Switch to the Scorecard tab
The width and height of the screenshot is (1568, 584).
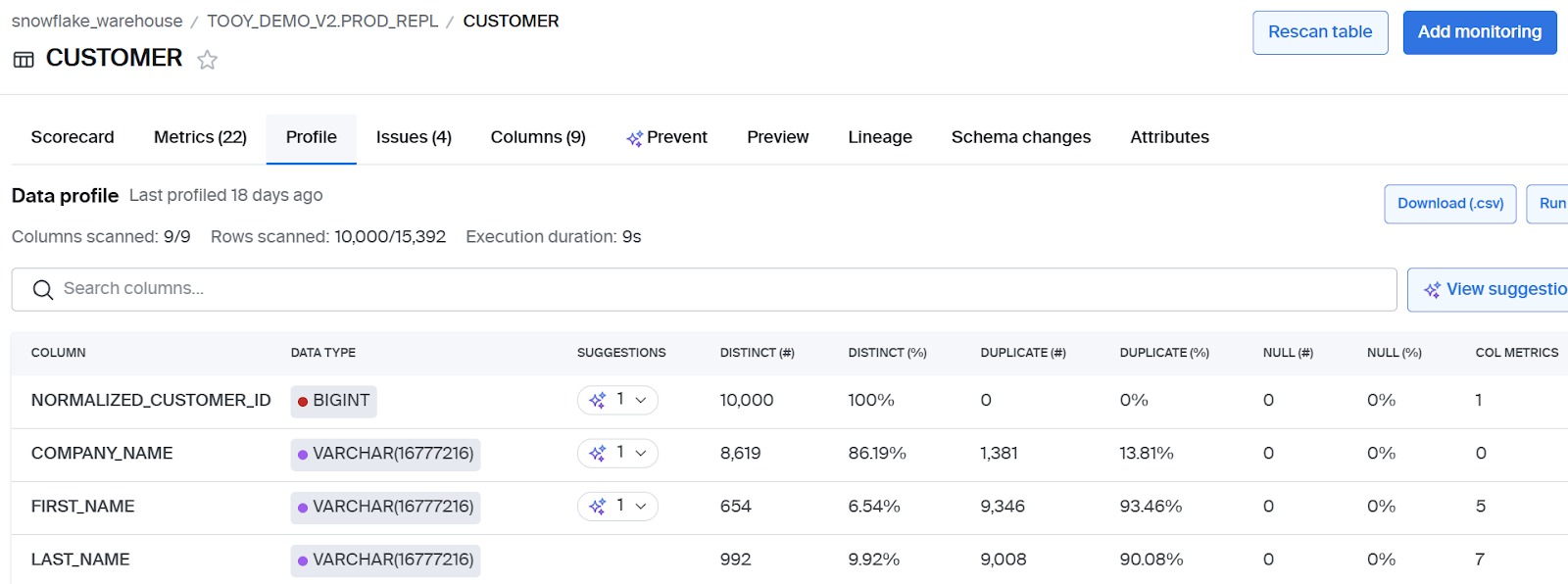(x=73, y=137)
